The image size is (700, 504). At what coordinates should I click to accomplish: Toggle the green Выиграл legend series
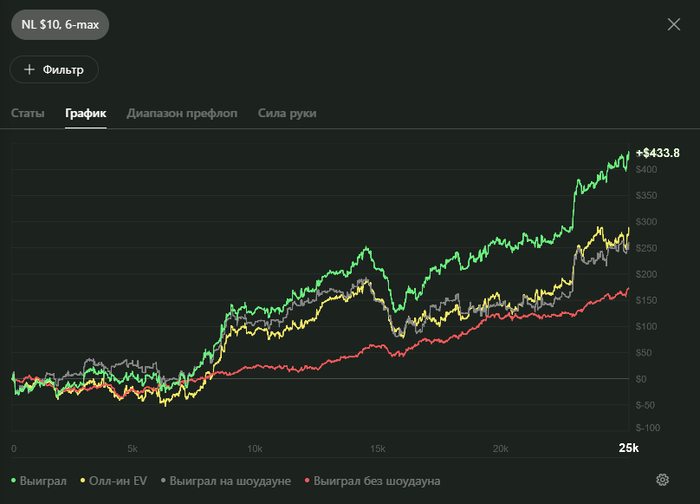tap(39, 481)
